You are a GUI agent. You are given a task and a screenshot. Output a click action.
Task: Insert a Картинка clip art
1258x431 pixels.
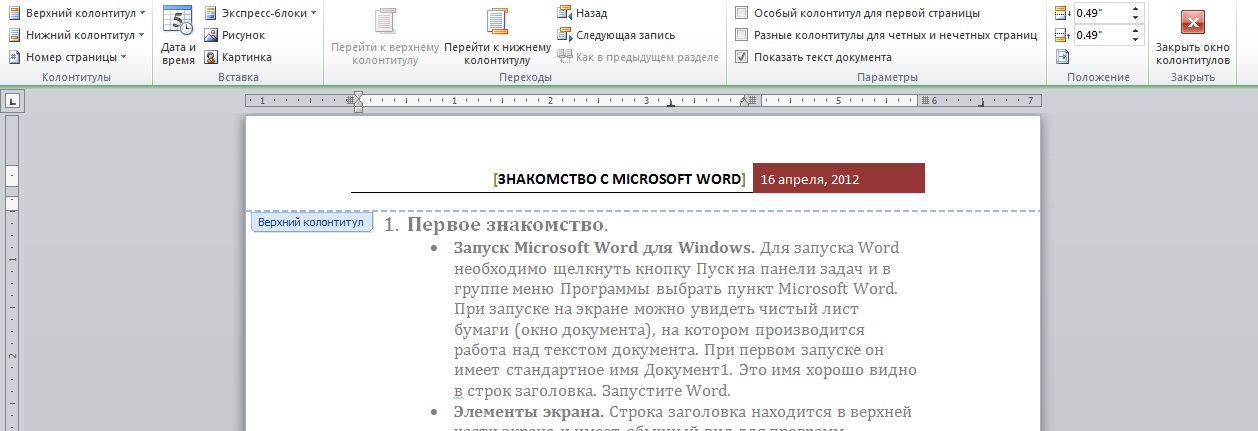tap(238, 57)
